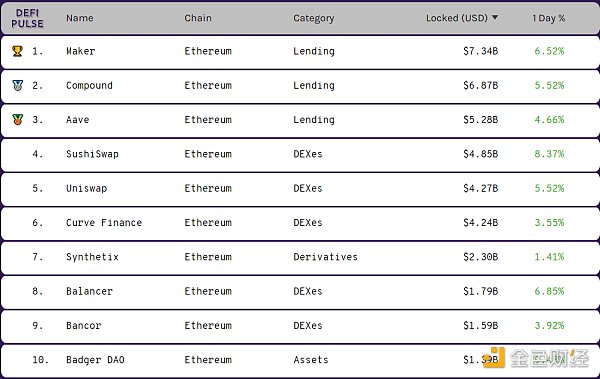Open the Maker project link
Screen dimensions: 600x379
tap(80, 51)
